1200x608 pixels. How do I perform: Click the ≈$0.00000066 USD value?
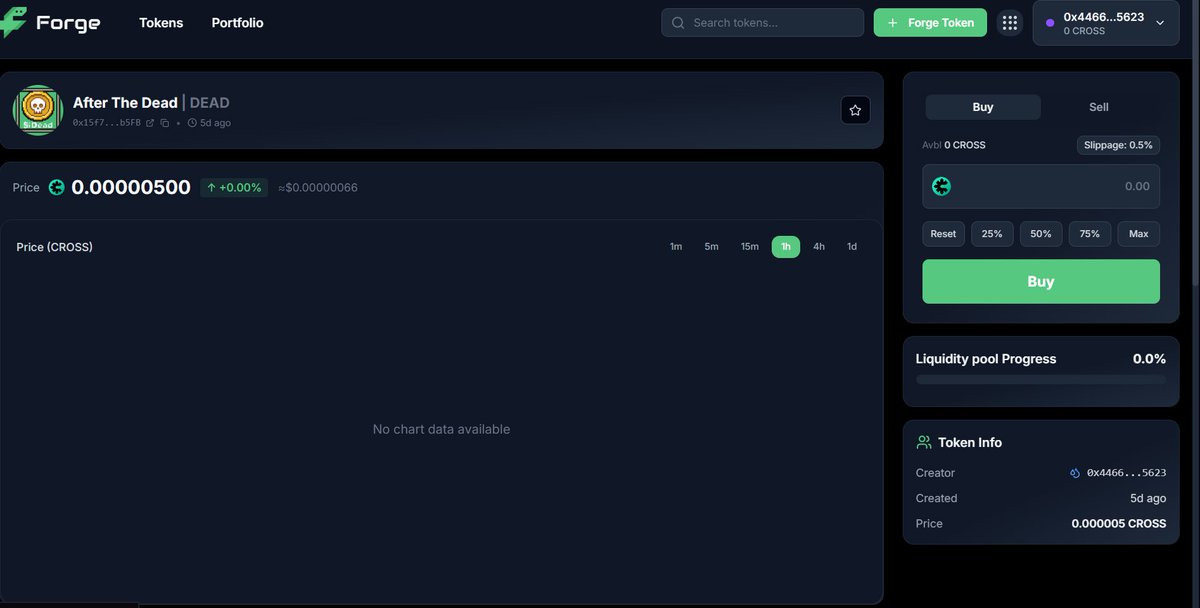click(317, 188)
